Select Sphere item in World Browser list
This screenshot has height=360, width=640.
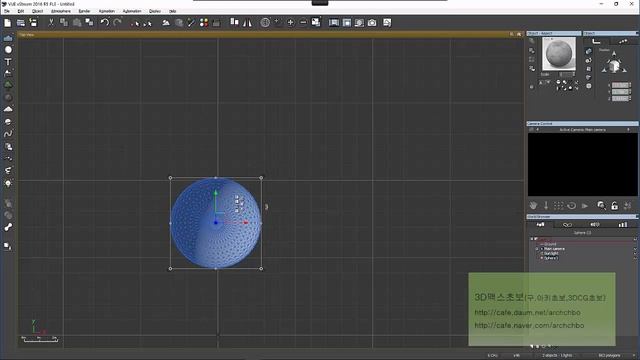tap(551, 258)
